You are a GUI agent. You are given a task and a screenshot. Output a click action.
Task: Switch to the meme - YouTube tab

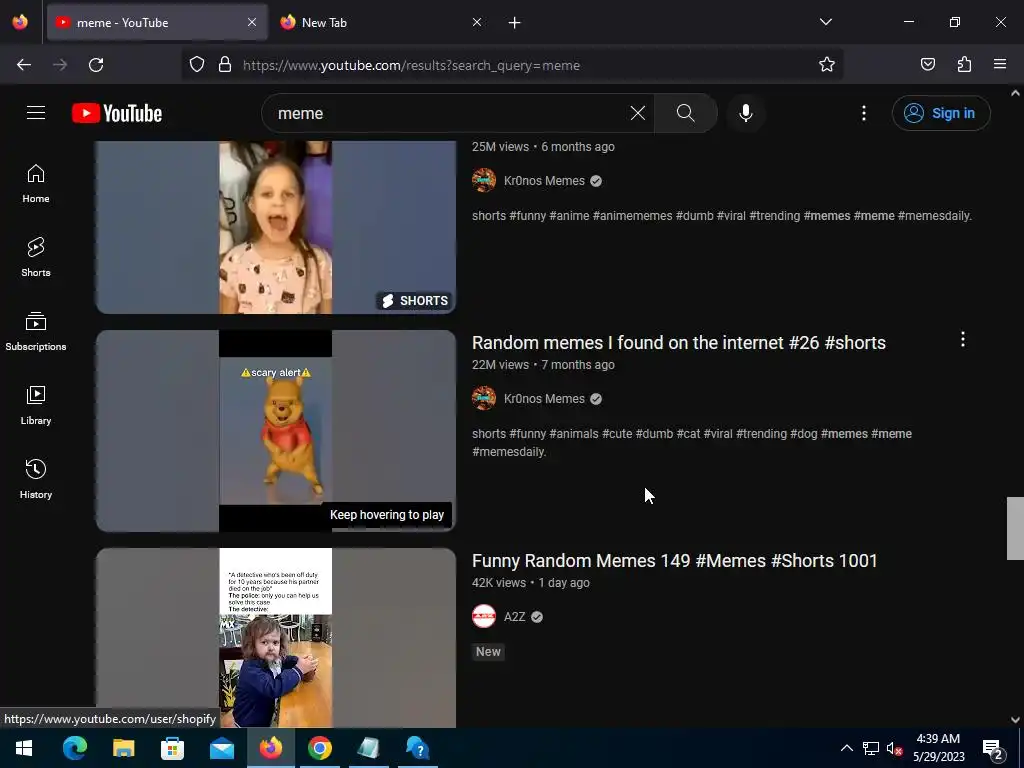[157, 23]
